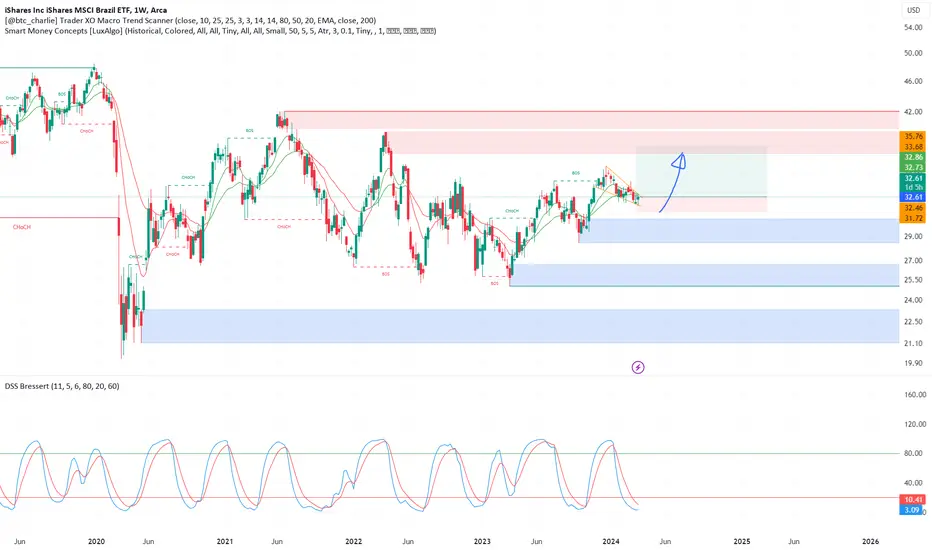This screenshot has width=932, height=550.
Task: Select the DSS Bressert indicator legend
Action: [x=62, y=386]
